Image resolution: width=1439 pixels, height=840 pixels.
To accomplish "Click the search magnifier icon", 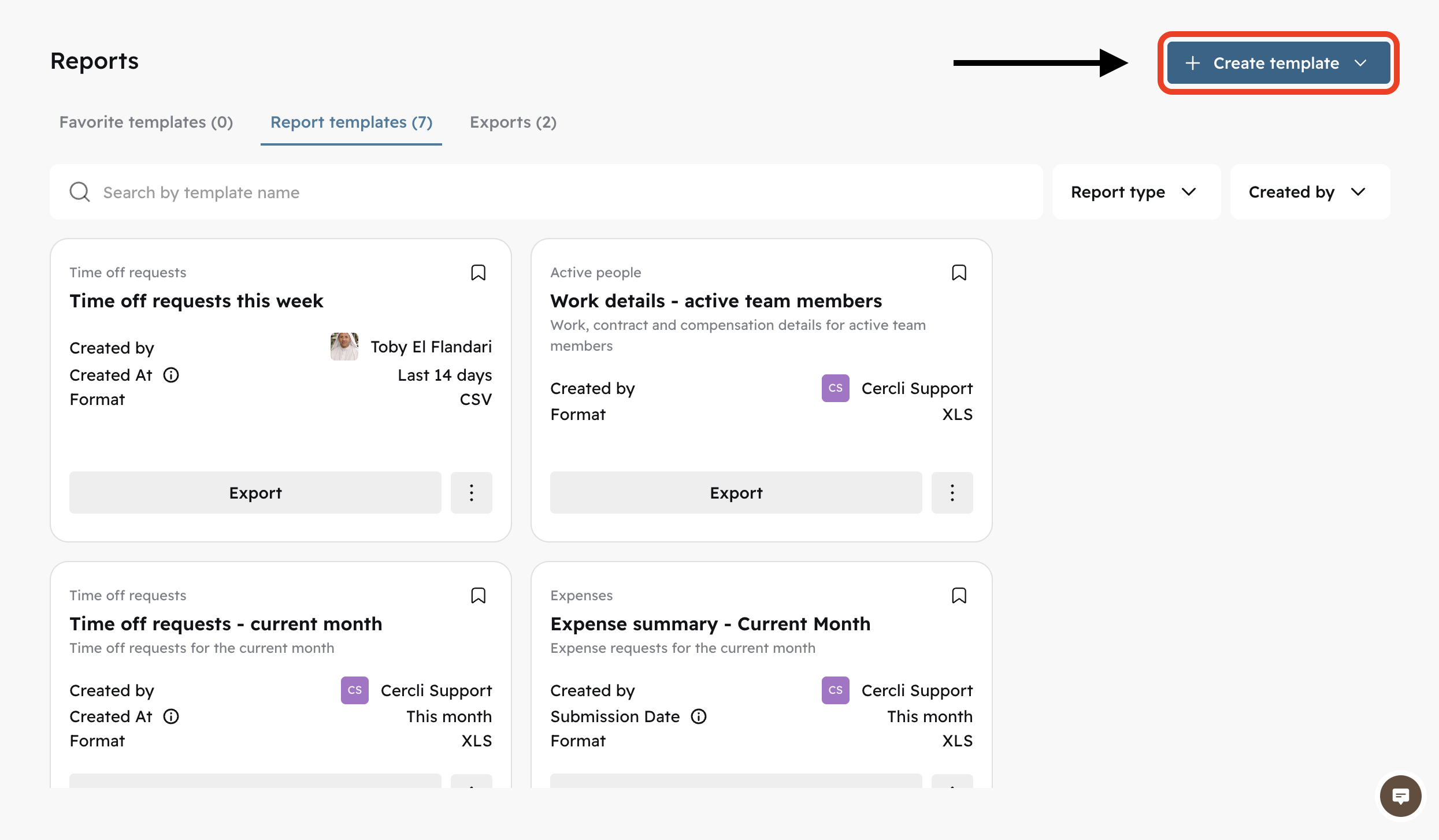I will 80,192.
